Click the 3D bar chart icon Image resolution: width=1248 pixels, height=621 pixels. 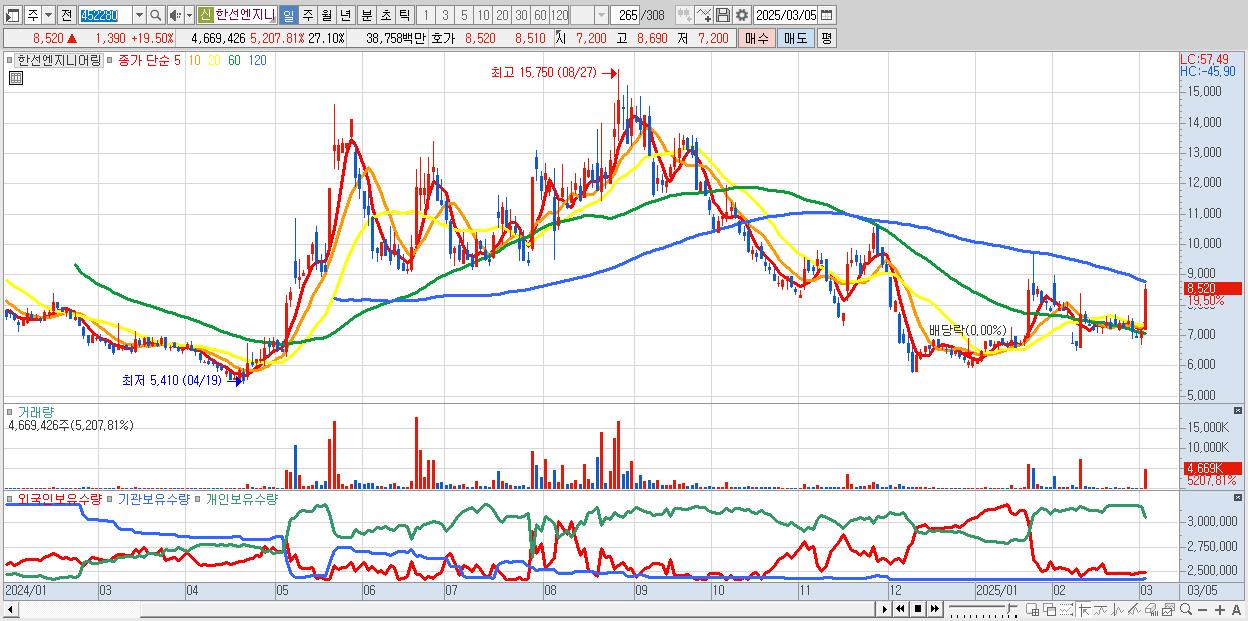(1151, 609)
